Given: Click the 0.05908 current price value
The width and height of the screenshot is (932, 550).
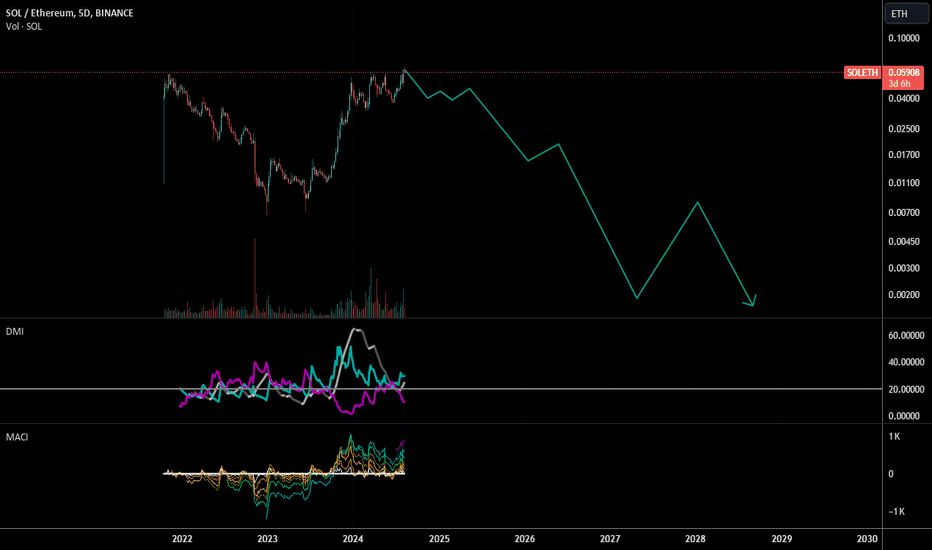Looking at the screenshot, I should pyautogui.click(x=903, y=73).
